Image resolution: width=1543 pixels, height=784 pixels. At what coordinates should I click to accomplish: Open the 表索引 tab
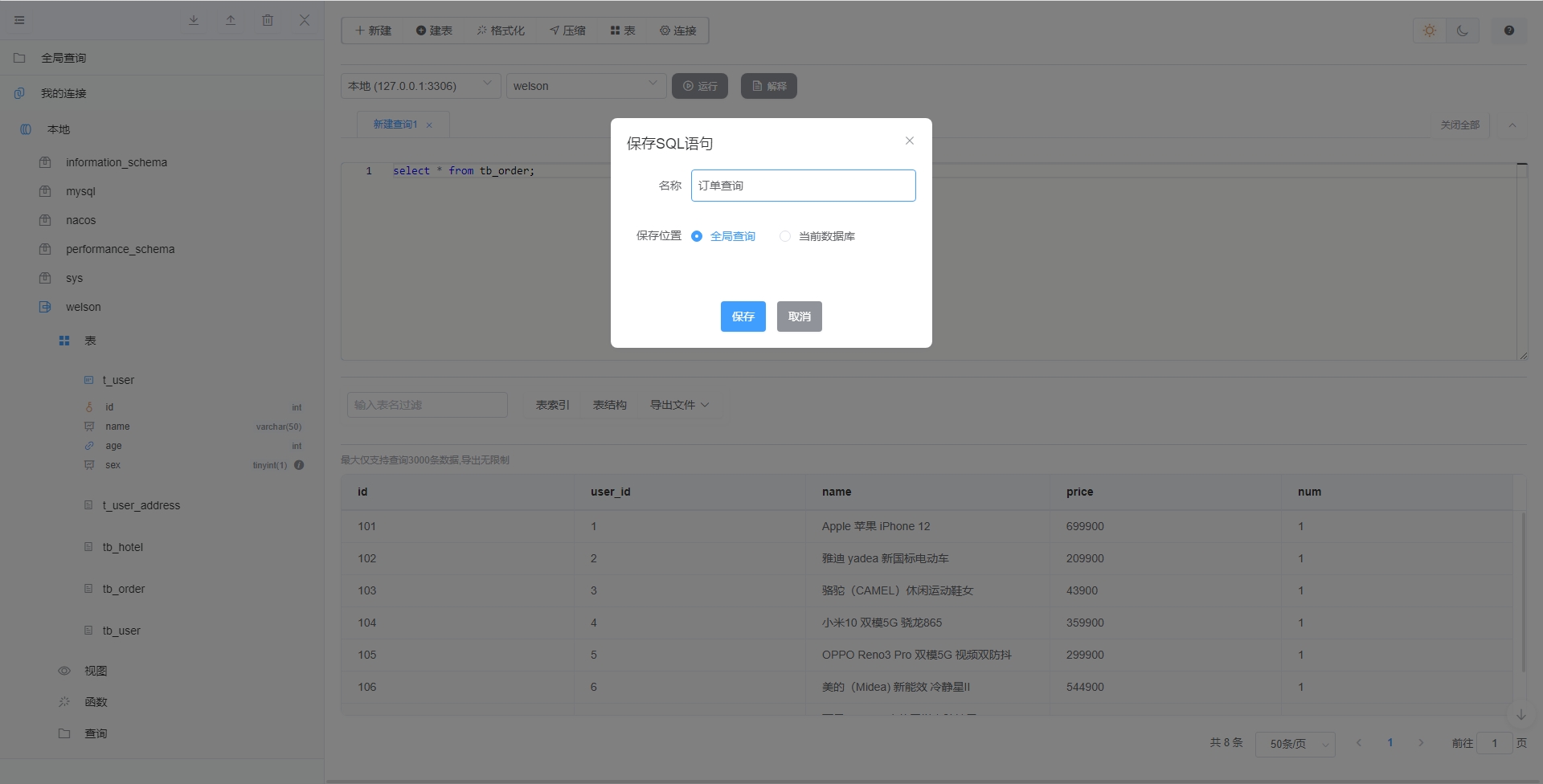click(x=553, y=405)
